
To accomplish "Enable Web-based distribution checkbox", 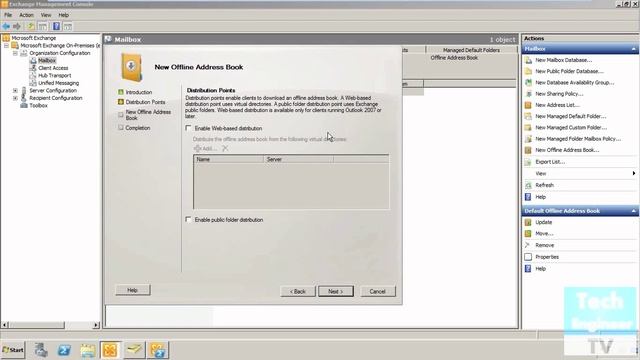I will click(x=188, y=128).
